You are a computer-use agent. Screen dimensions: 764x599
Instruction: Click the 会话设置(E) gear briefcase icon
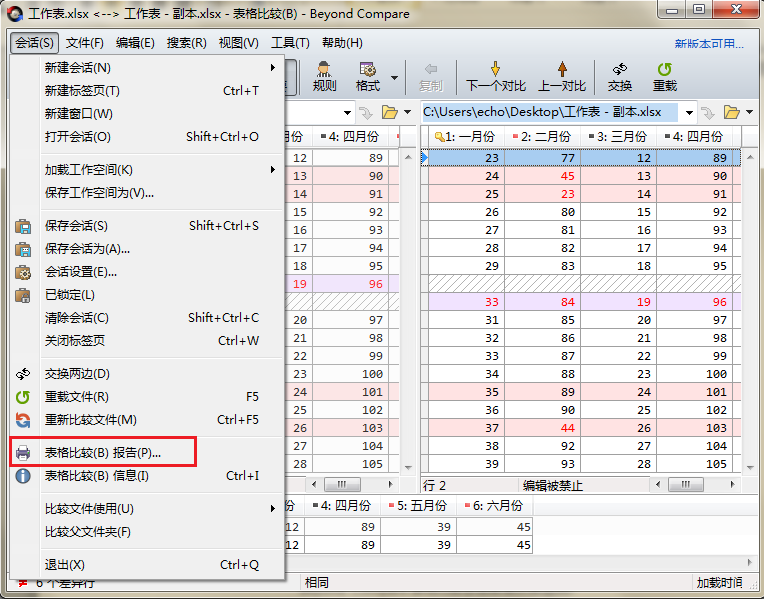pos(23,272)
